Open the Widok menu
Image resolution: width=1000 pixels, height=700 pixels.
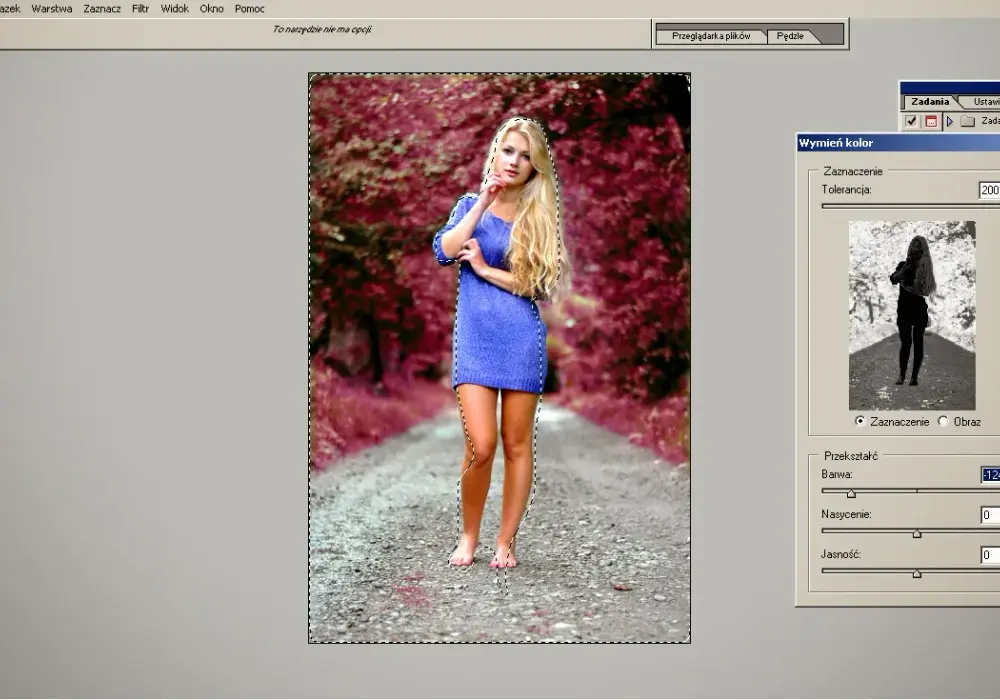(174, 9)
